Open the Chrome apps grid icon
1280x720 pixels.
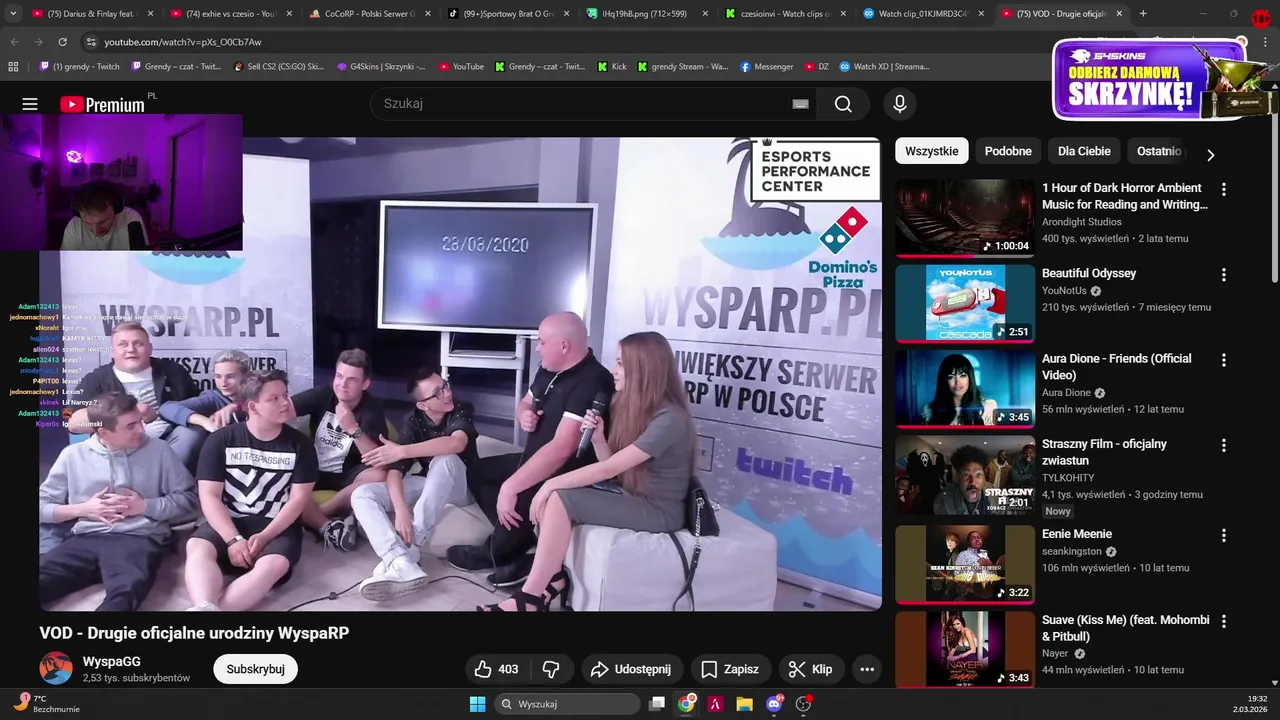13,67
